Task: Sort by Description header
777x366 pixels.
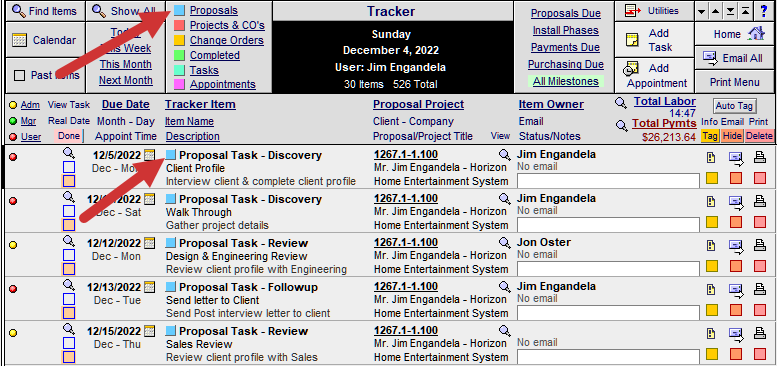Action: 193,136
